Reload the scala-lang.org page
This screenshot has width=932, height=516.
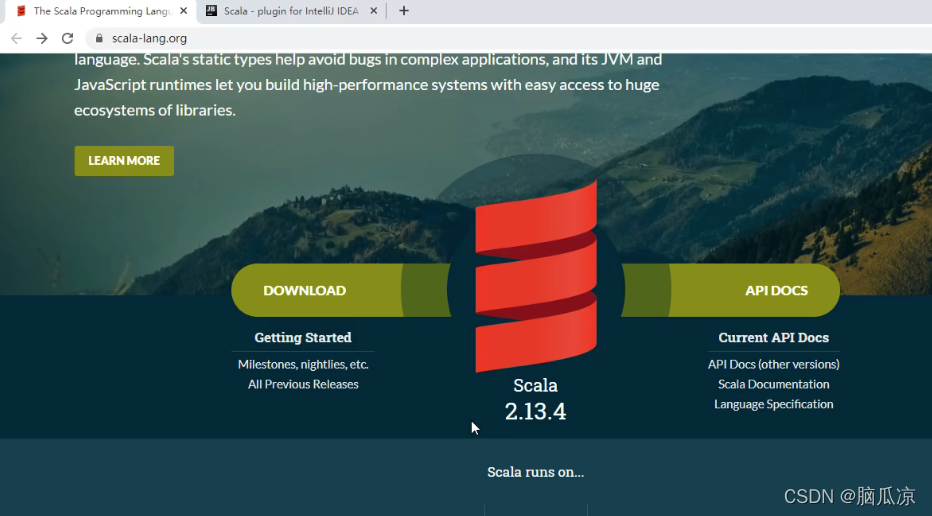point(67,38)
